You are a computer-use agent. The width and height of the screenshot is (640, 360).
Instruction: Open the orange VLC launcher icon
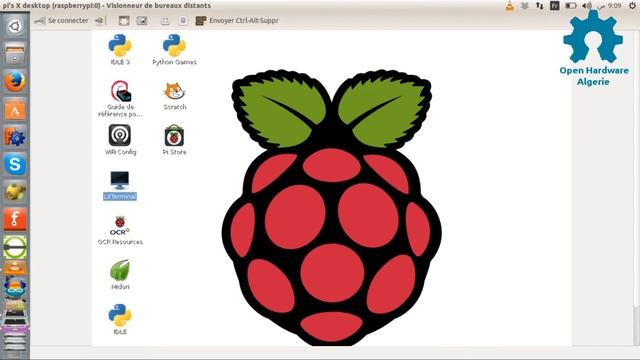coord(15,268)
